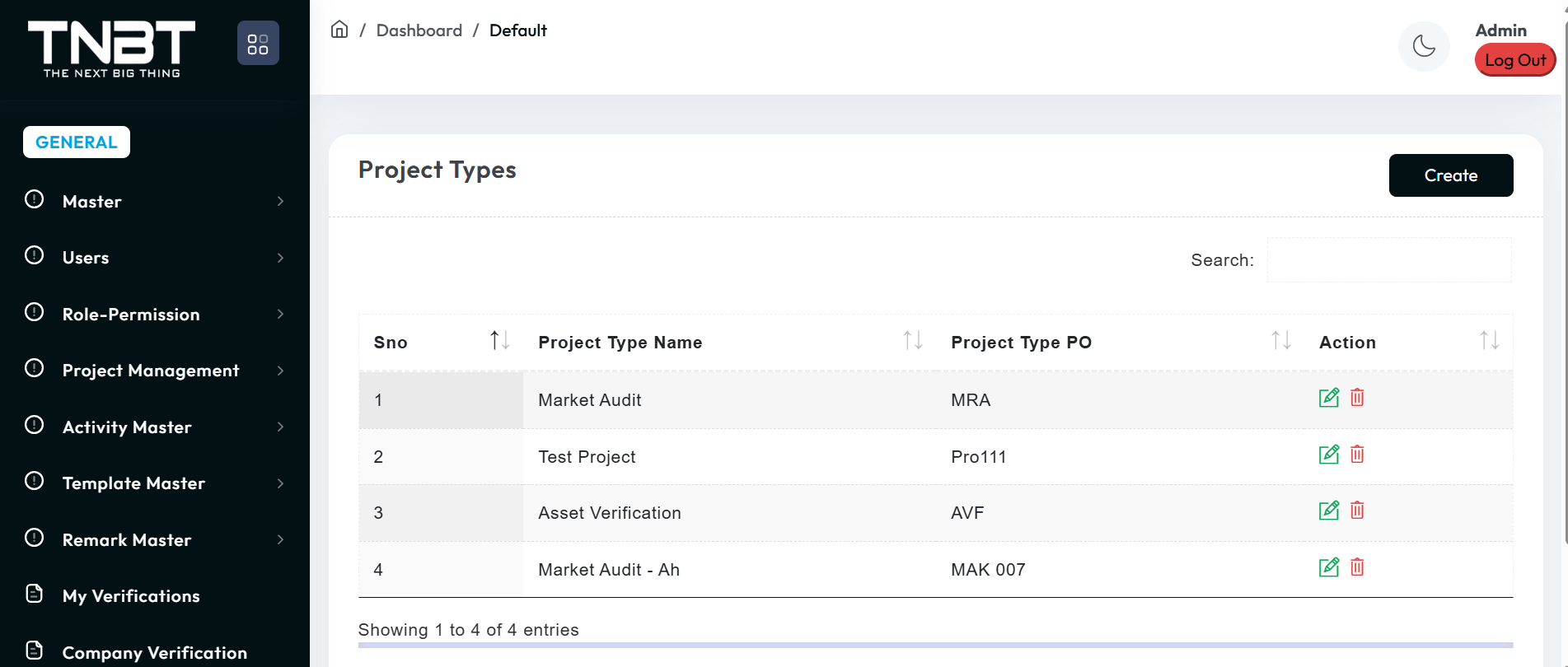Open My Verifications from sidebar
The width and height of the screenshot is (1568, 667).
(x=131, y=596)
